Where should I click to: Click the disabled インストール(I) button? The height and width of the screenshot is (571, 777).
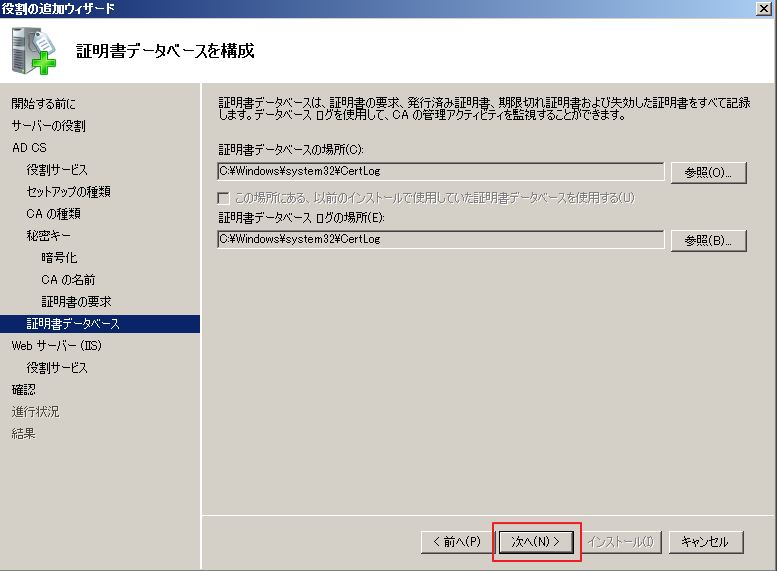click(x=621, y=542)
